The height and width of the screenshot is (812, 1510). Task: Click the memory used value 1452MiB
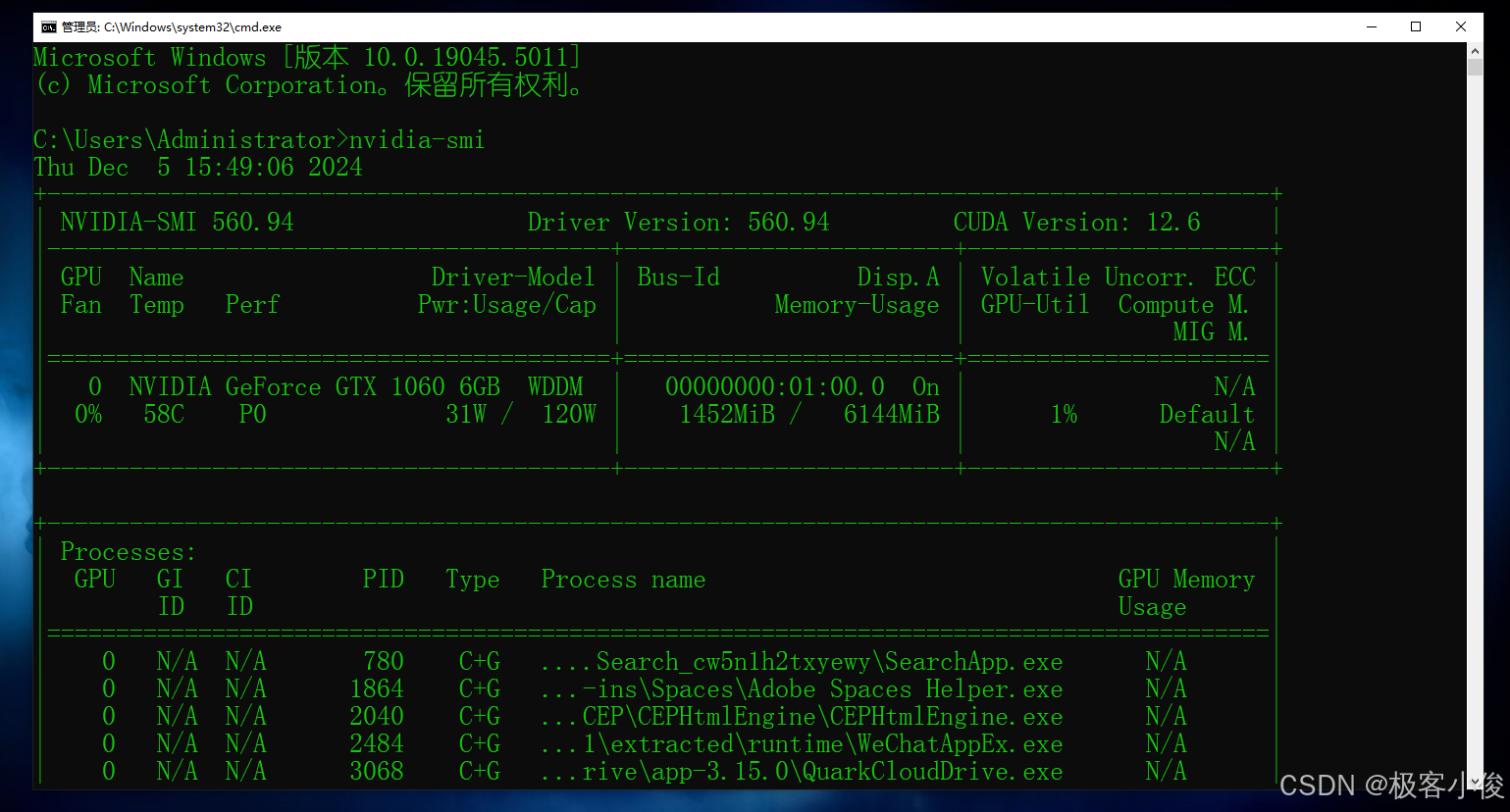tap(727, 415)
